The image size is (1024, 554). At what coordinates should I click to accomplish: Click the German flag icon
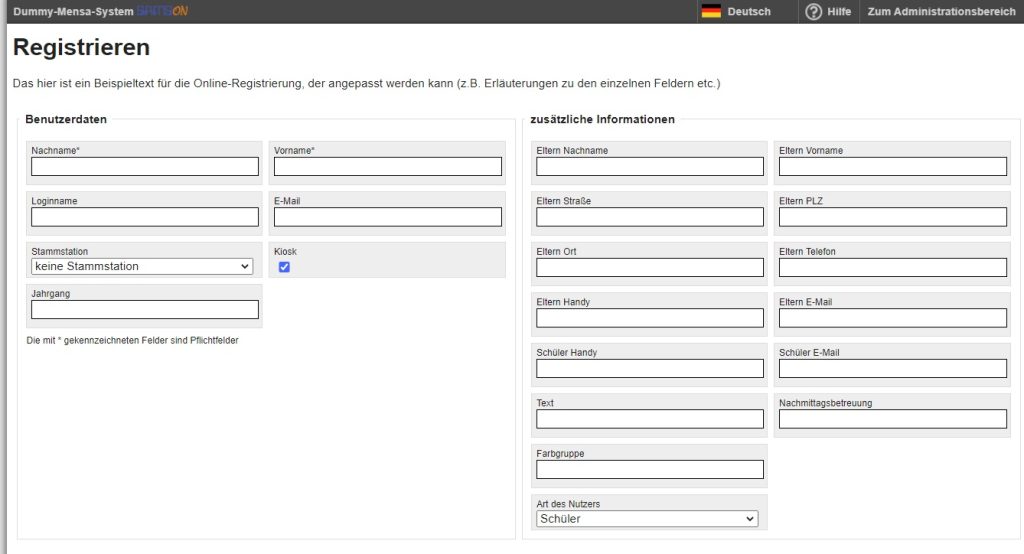click(711, 11)
